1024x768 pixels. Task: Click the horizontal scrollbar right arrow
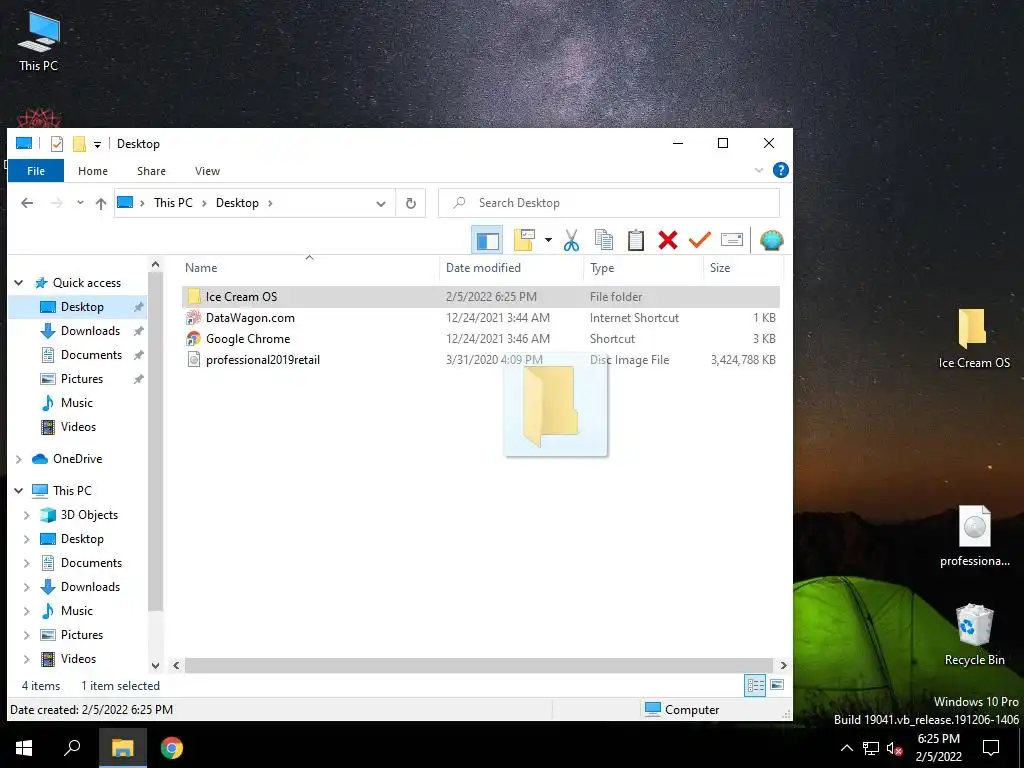coord(783,665)
